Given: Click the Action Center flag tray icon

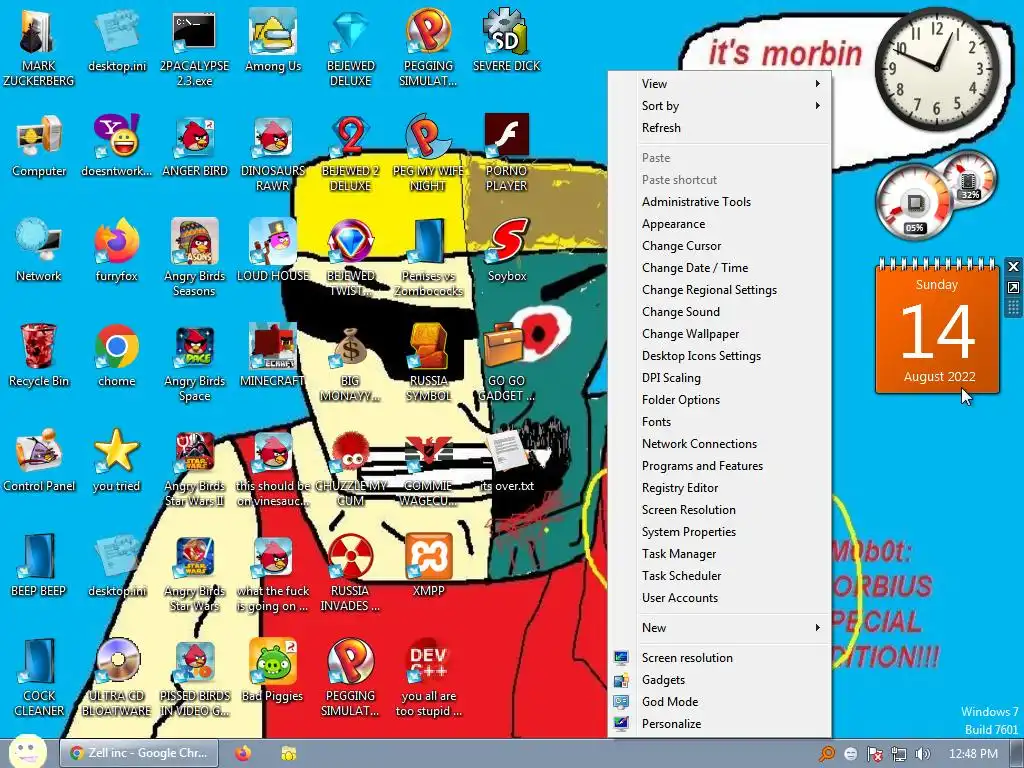Looking at the screenshot, I should tap(874, 754).
